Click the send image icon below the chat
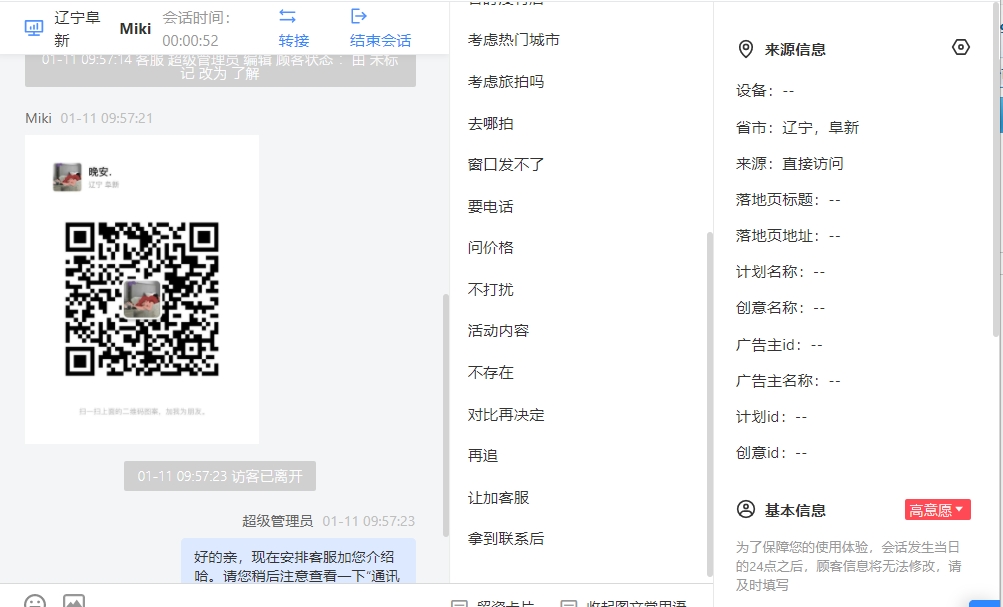1003x607 pixels. pyautogui.click(x=74, y=601)
